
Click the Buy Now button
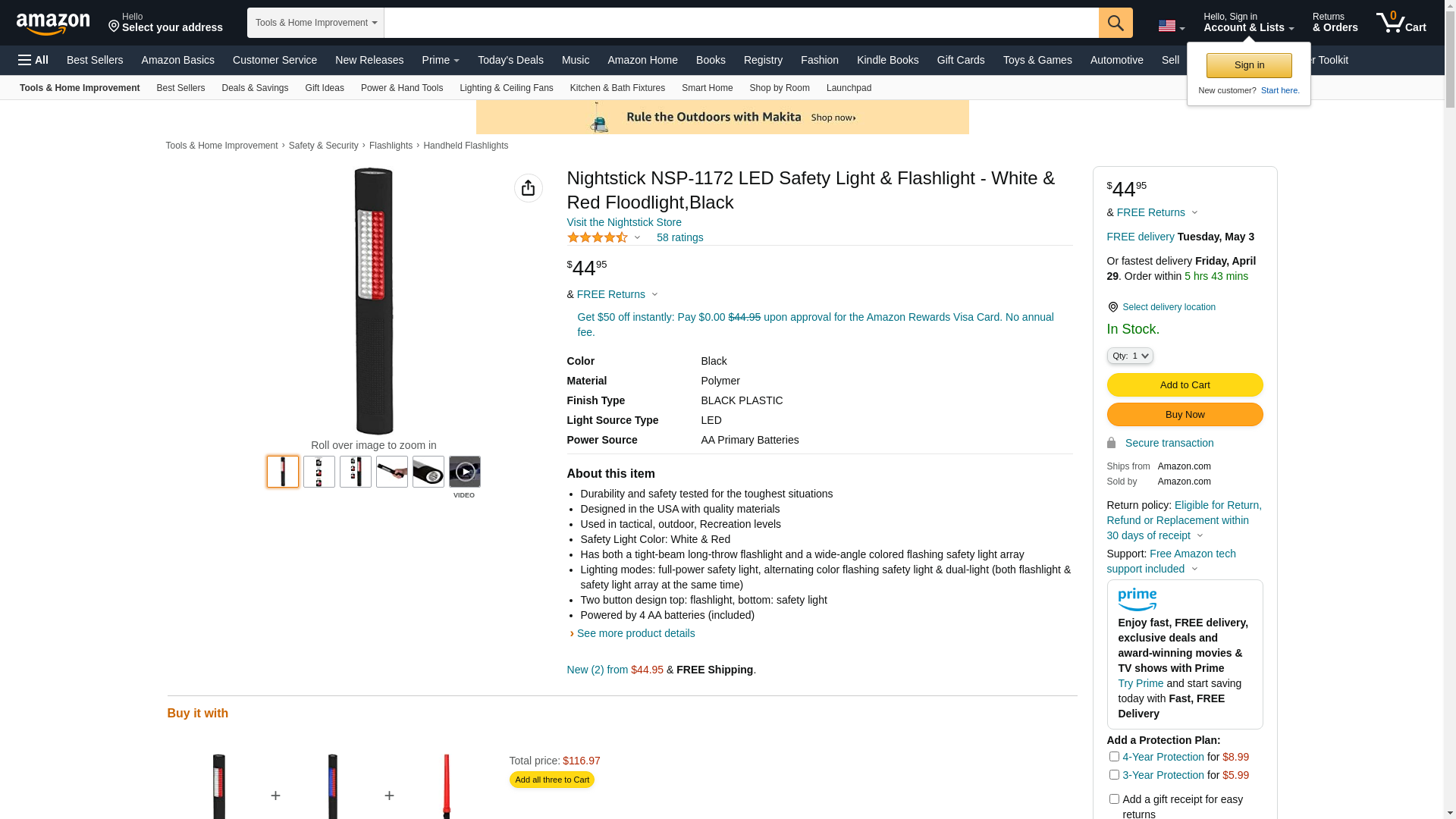point(1185,414)
